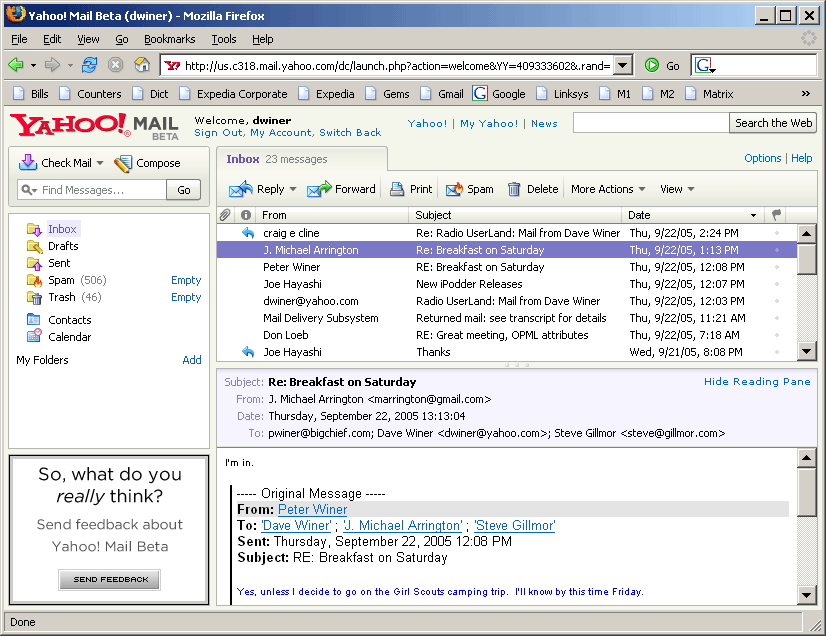Hide the Reading Pane

click(x=757, y=382)
